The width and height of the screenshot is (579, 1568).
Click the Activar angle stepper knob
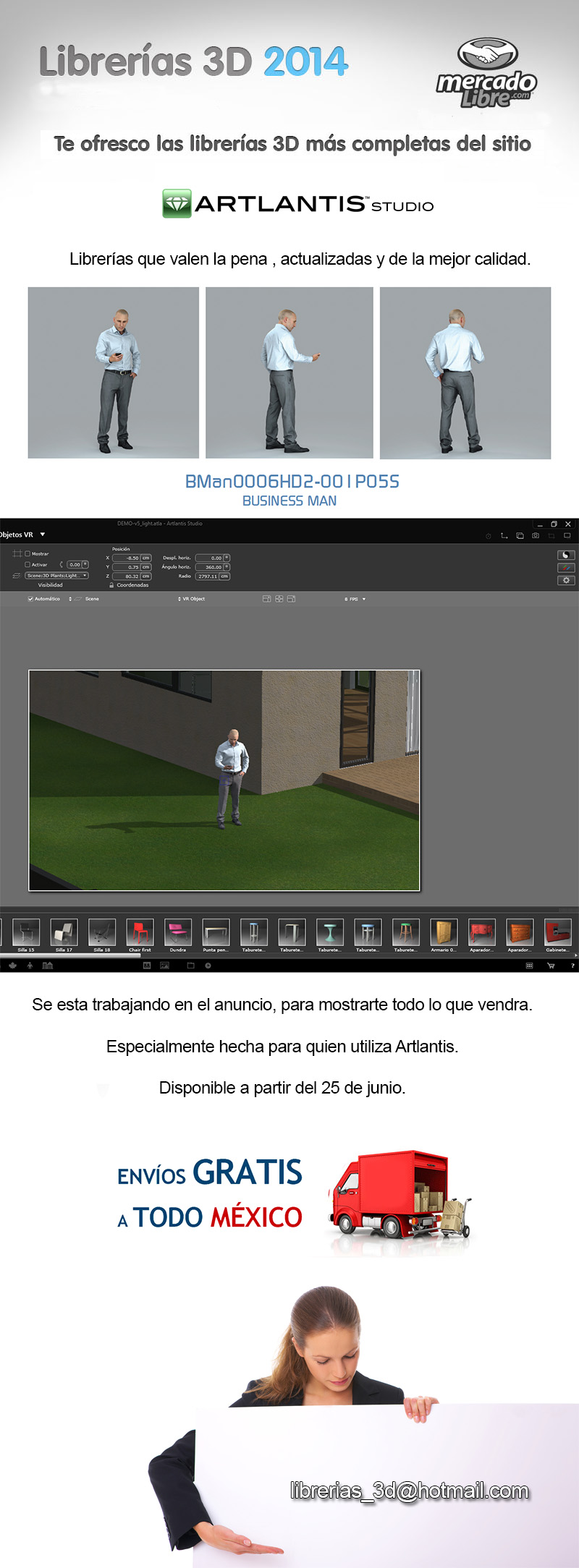coord(85,564)
